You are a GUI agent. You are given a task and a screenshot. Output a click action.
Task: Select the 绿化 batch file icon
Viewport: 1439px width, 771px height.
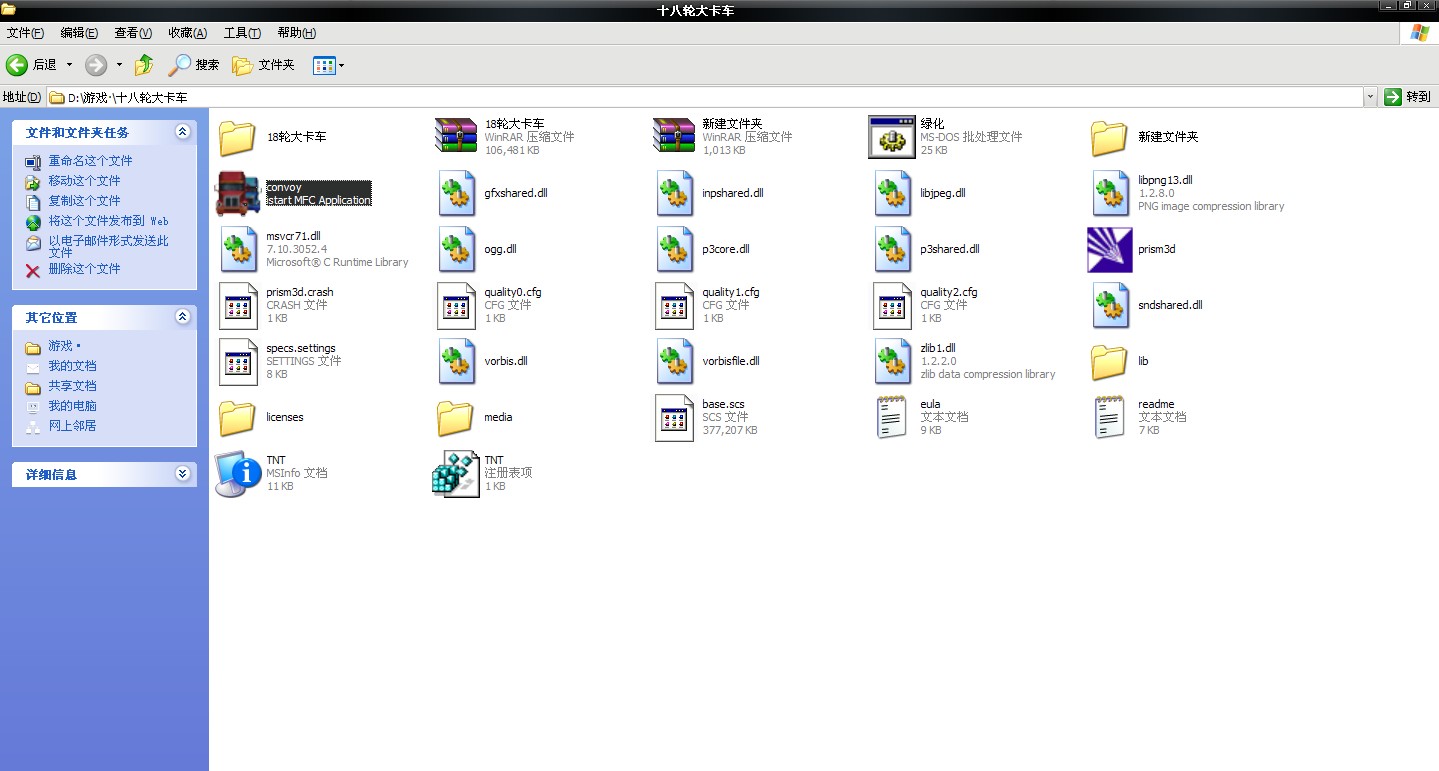pyautogui.click(x=891, y=137)
